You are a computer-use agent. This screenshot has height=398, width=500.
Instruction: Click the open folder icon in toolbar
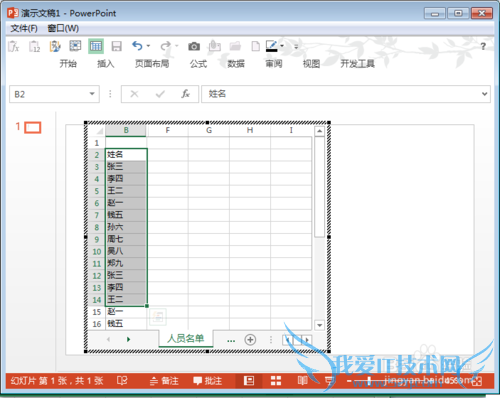point(235,46)
